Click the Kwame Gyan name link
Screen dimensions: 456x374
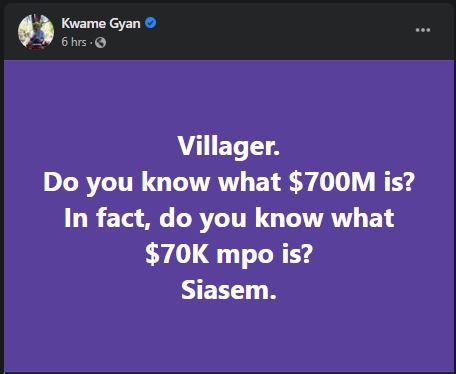click(101, 24)
